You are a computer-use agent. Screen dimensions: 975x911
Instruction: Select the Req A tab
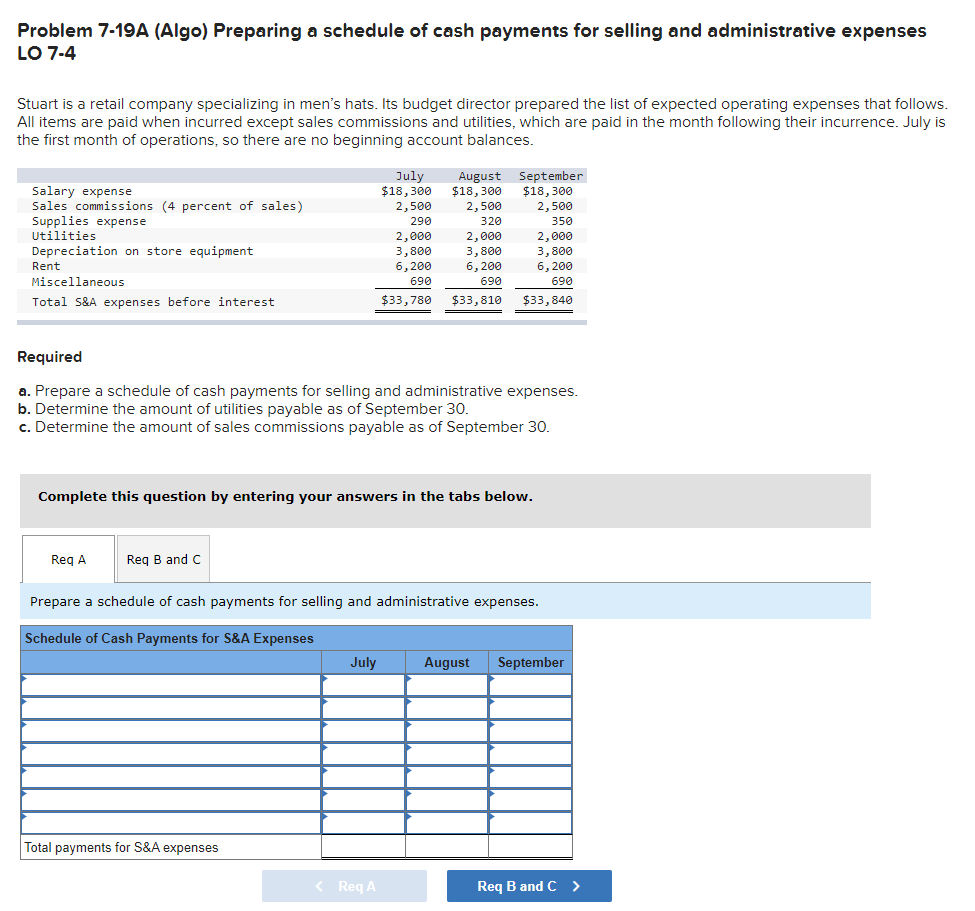pyautogui.click(x=67, y=559)
